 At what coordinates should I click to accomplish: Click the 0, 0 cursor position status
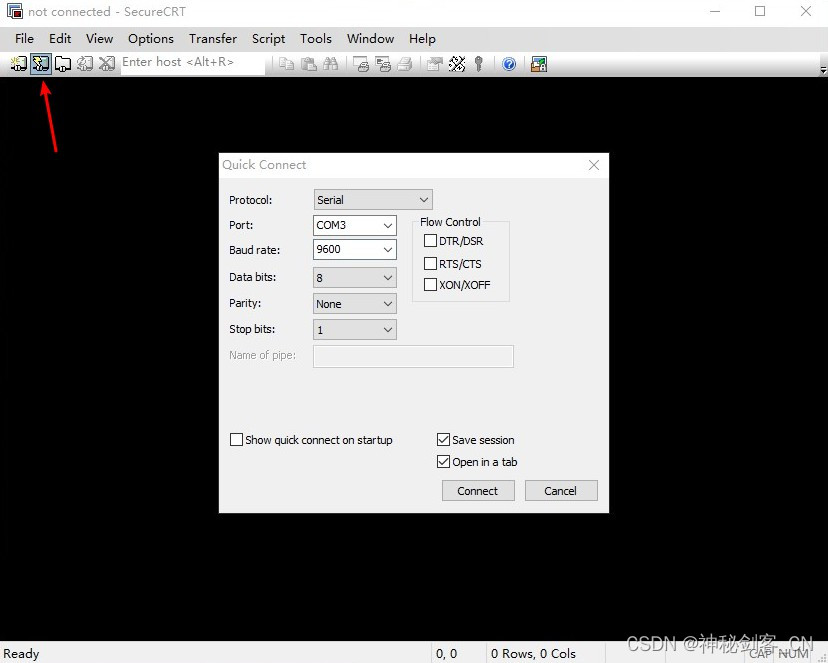(x=447, y=653)
